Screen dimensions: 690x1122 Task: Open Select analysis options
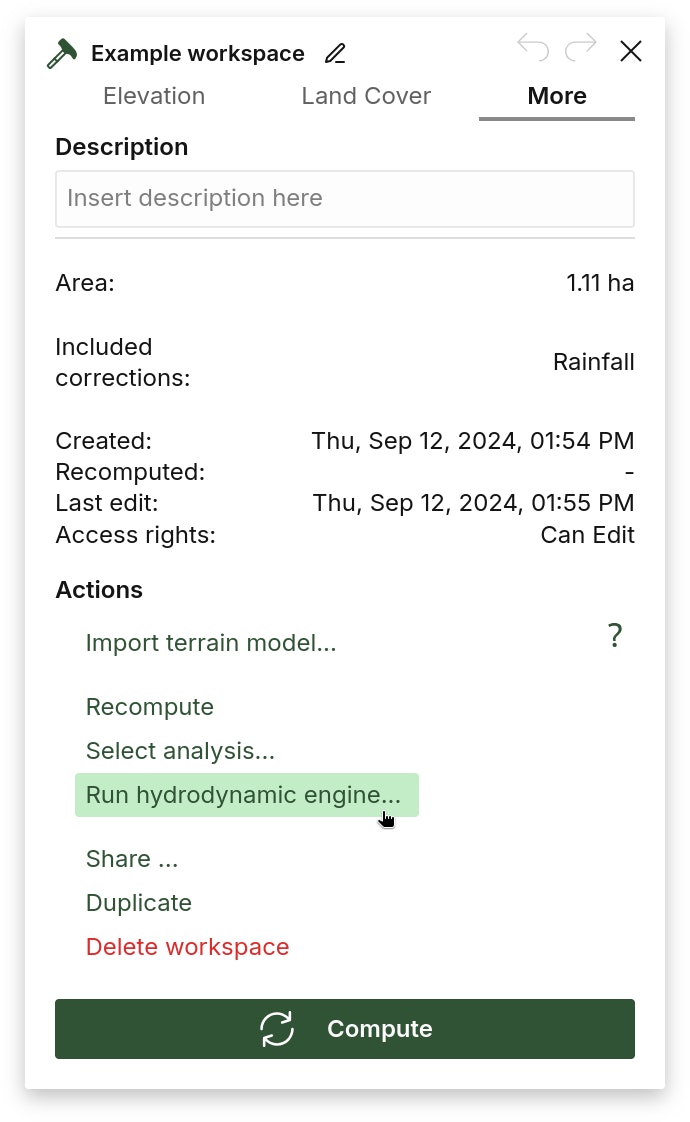[x=180, y=751]
